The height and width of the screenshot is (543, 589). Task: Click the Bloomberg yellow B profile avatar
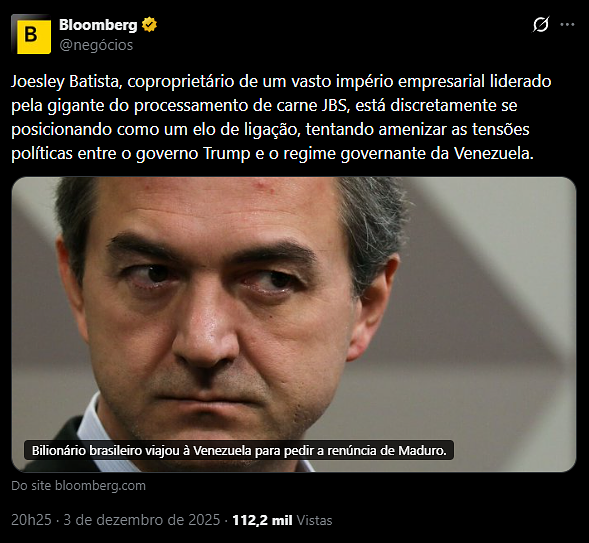click(31, 35)
